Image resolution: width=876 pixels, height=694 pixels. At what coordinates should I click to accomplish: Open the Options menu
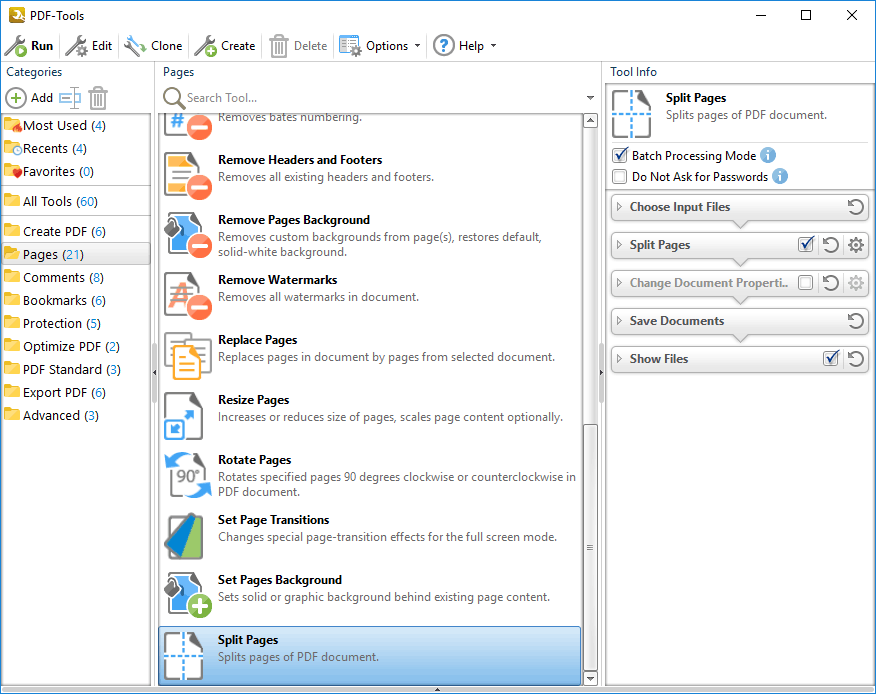380,46
